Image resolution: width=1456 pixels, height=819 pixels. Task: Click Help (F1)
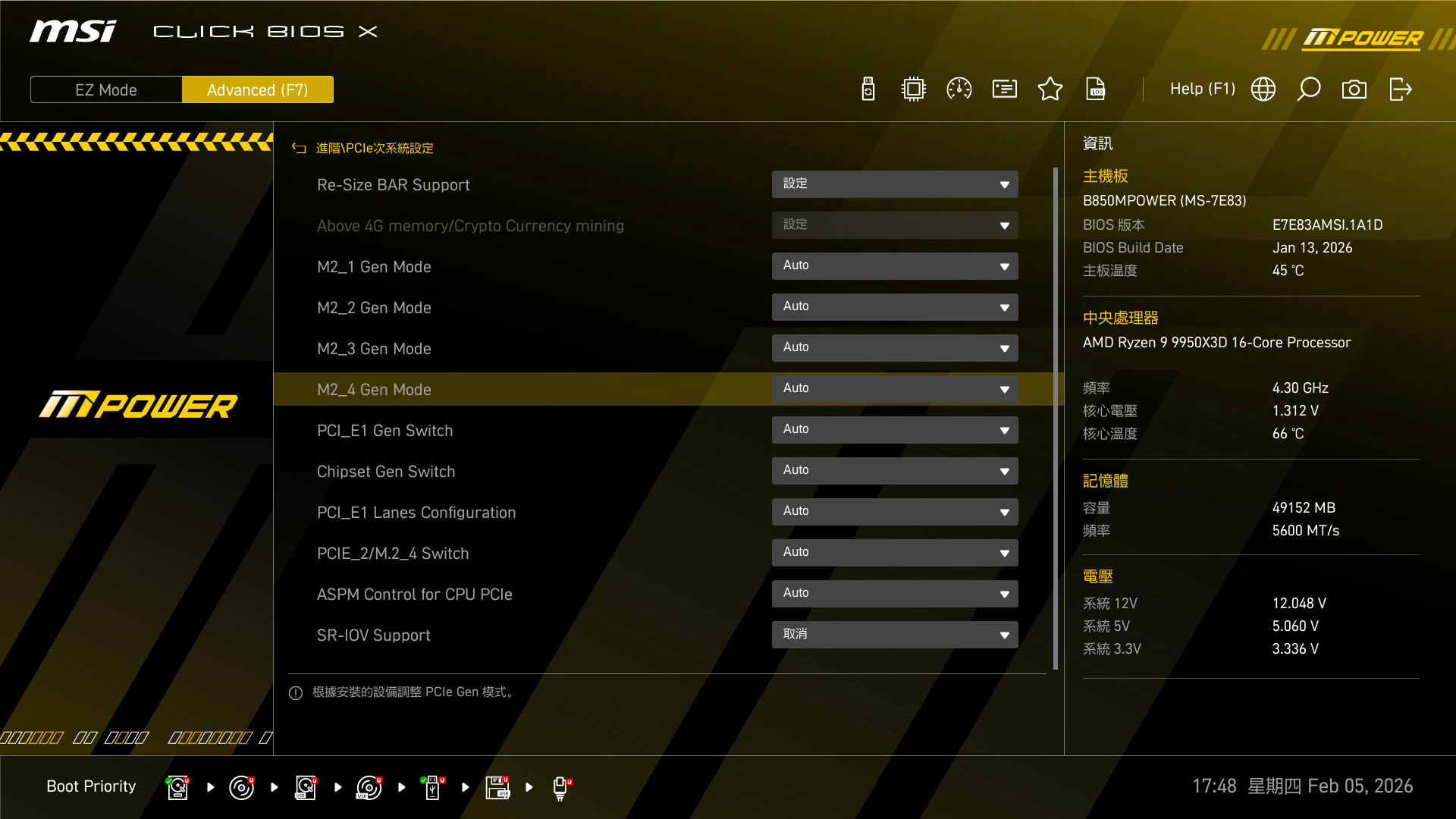tap(1202, 89)
